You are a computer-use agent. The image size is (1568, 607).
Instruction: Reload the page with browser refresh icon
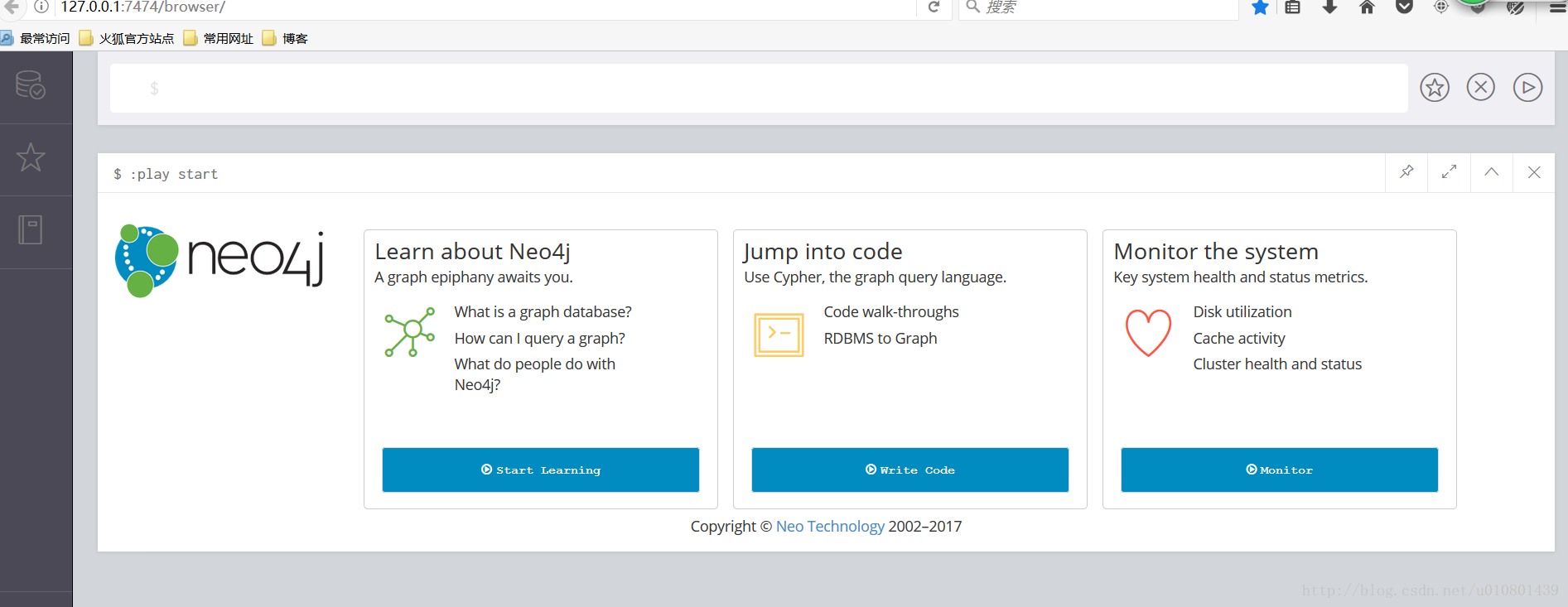pos(934,7)
